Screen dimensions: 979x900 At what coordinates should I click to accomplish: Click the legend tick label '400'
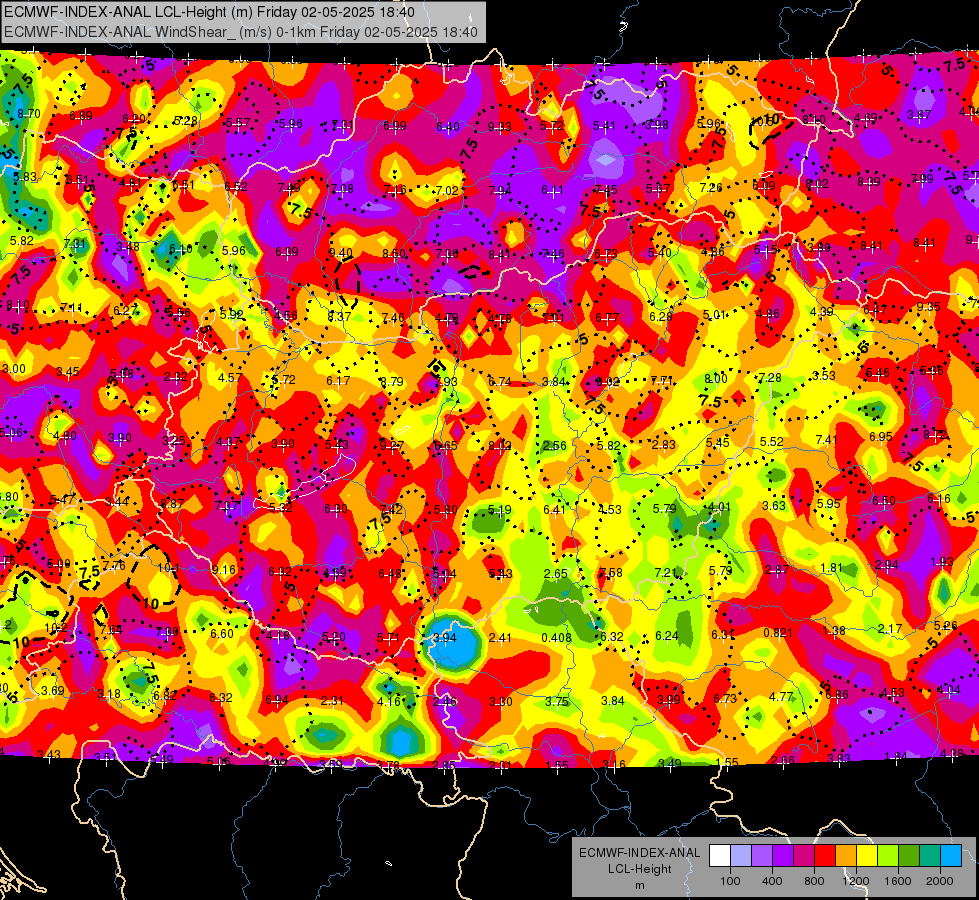pos(772,881)
